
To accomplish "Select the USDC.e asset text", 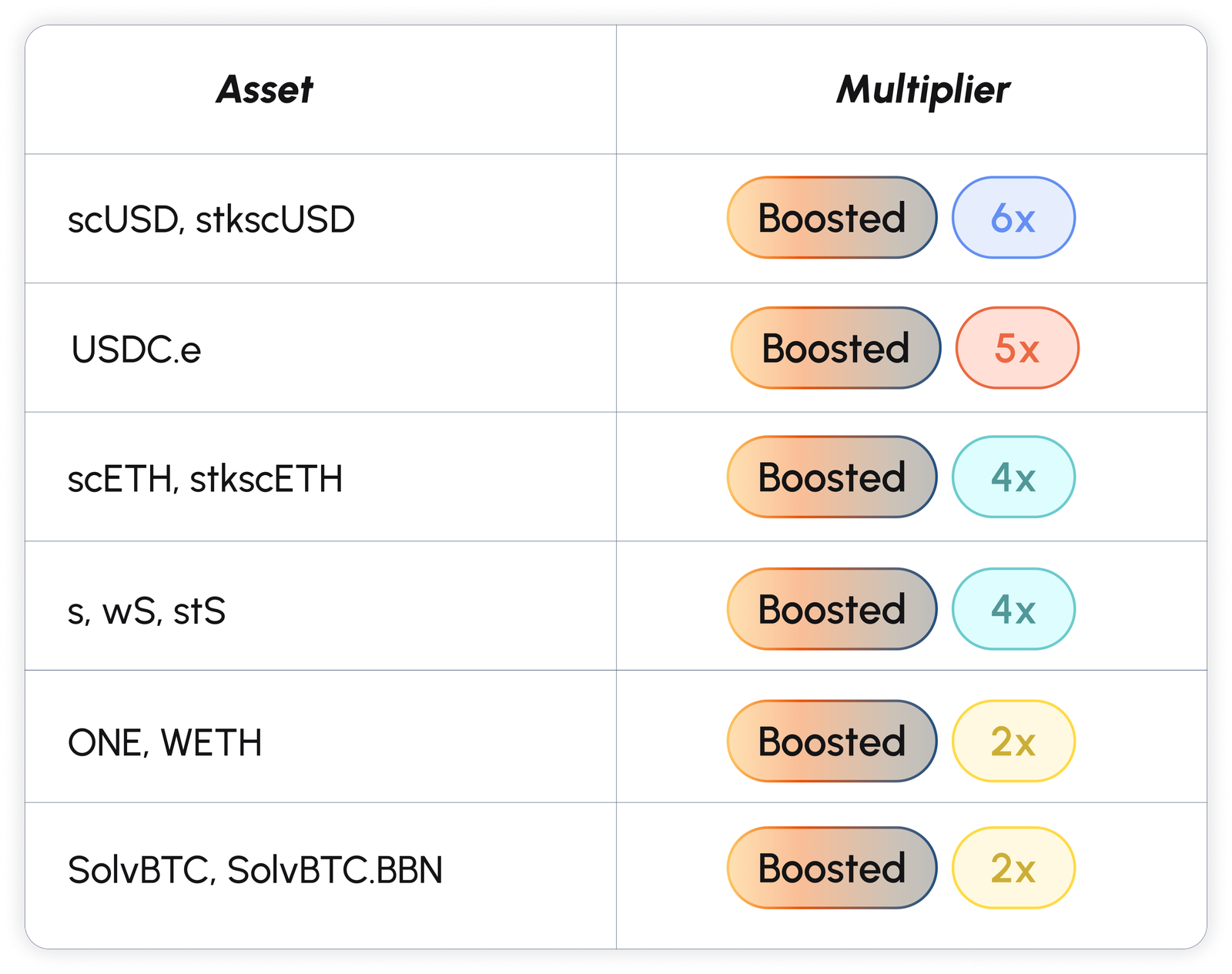I will (x=136, y=350).
